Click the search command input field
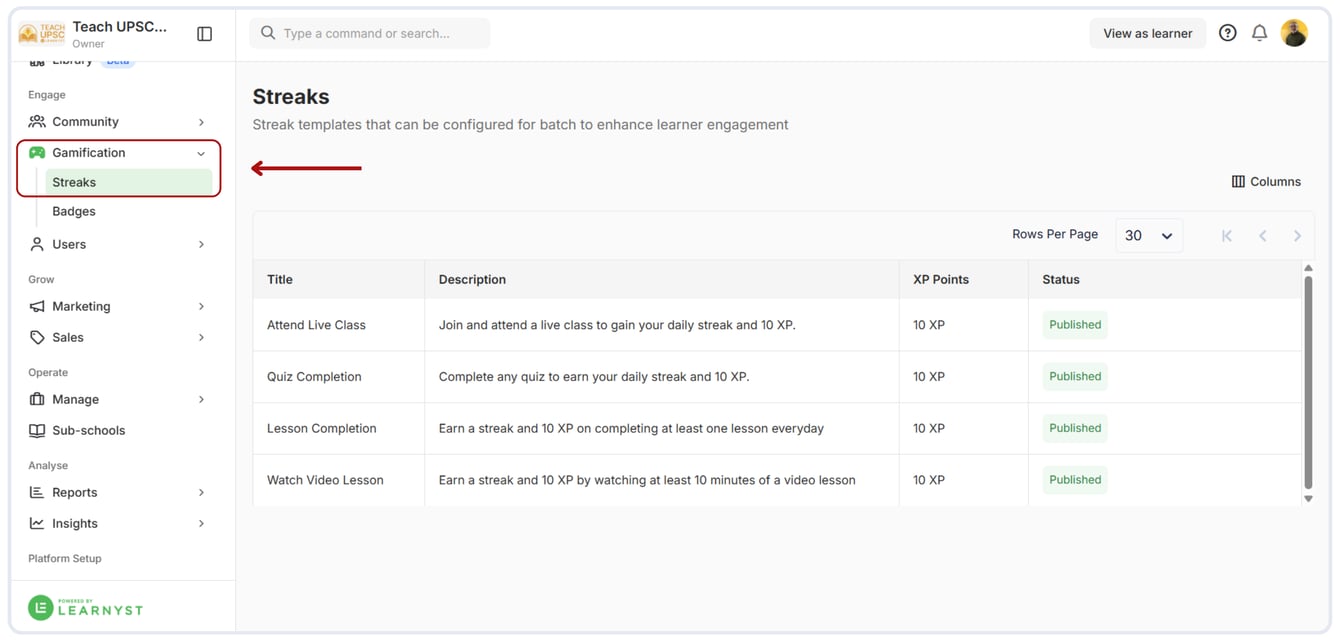Viewport: 1340px width, 641px height. point(370,33)
